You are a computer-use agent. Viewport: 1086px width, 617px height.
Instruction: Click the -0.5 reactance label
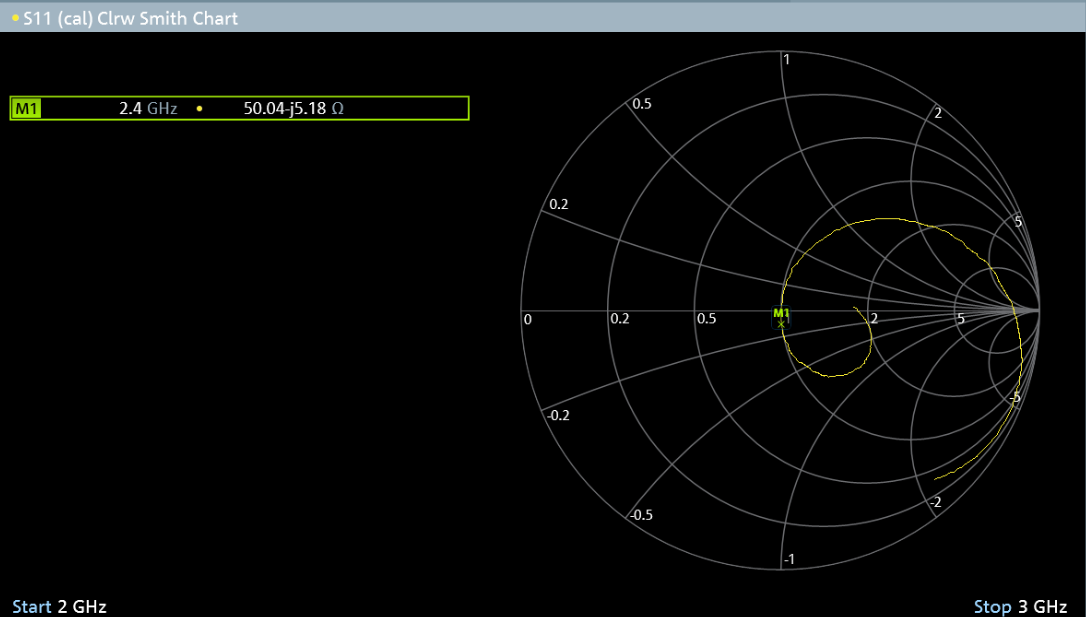click(x=641, y=515)
